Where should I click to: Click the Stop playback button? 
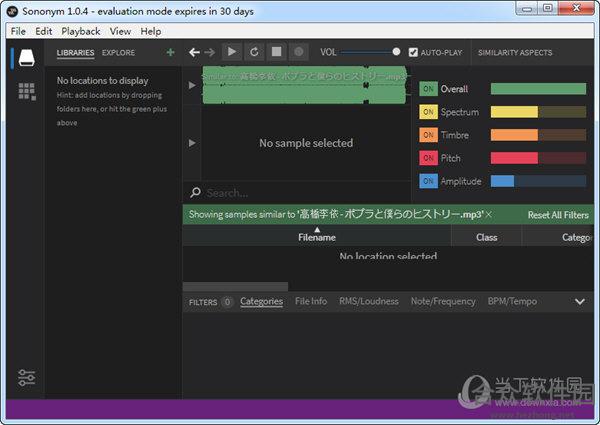pos(277,52)
